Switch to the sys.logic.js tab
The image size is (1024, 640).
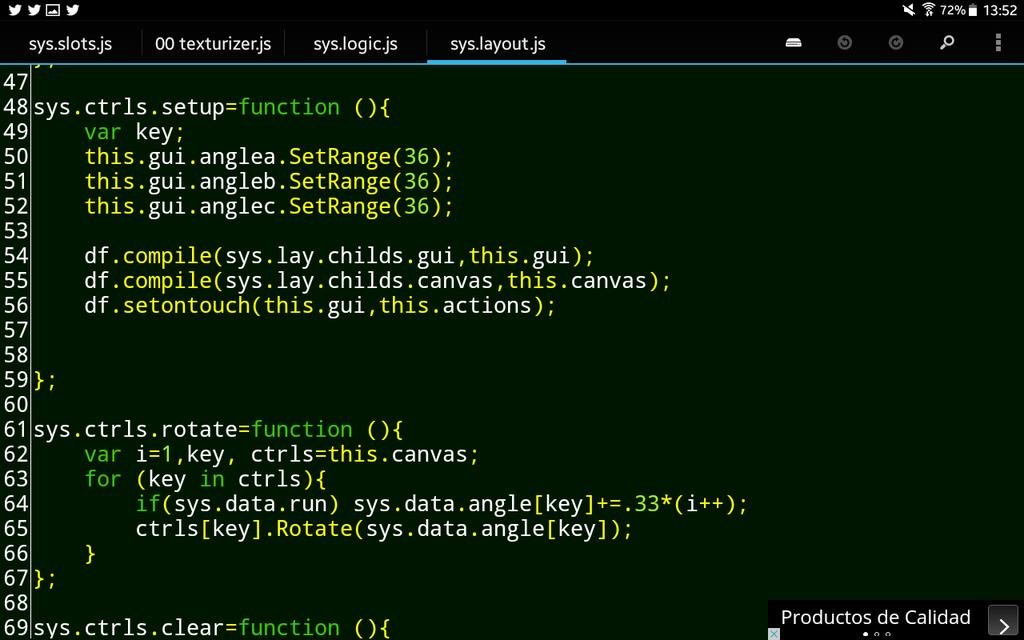point(355,44)
